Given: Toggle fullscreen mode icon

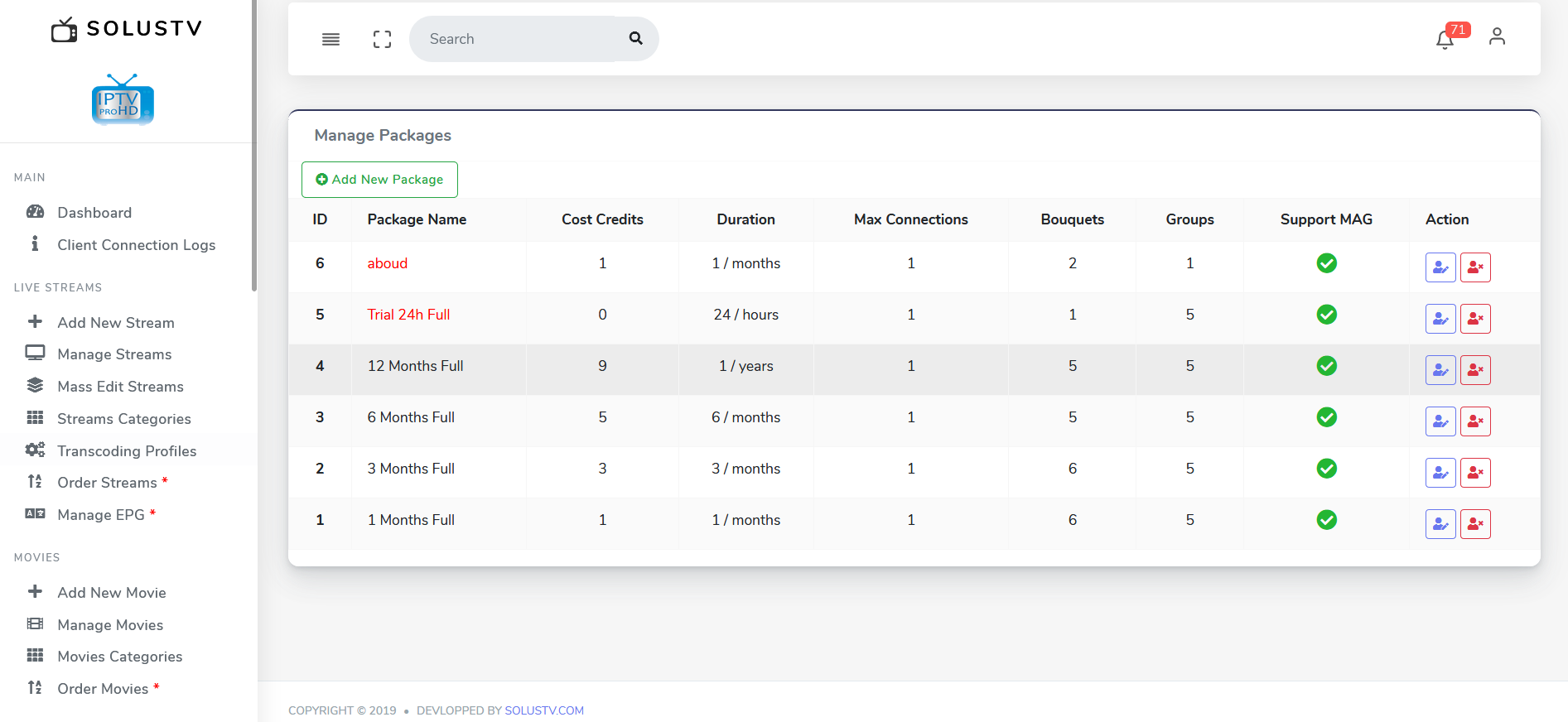Looking at the screenshot, I should pos(382,39).
